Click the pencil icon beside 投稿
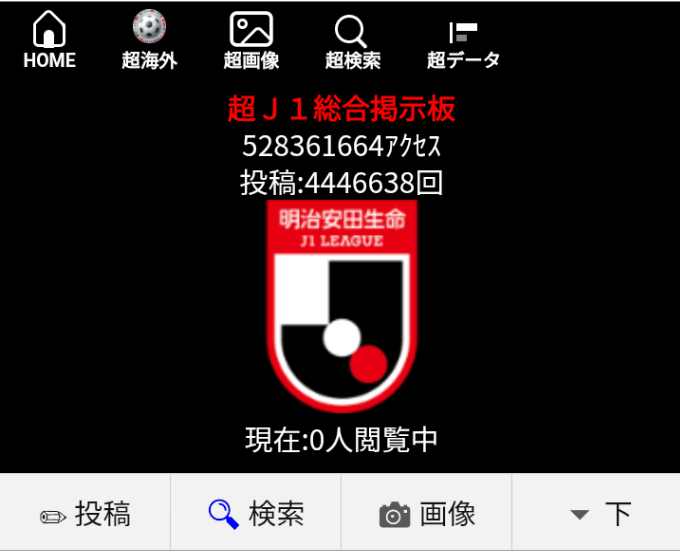680x551 pixels. (x=53, y=516)
